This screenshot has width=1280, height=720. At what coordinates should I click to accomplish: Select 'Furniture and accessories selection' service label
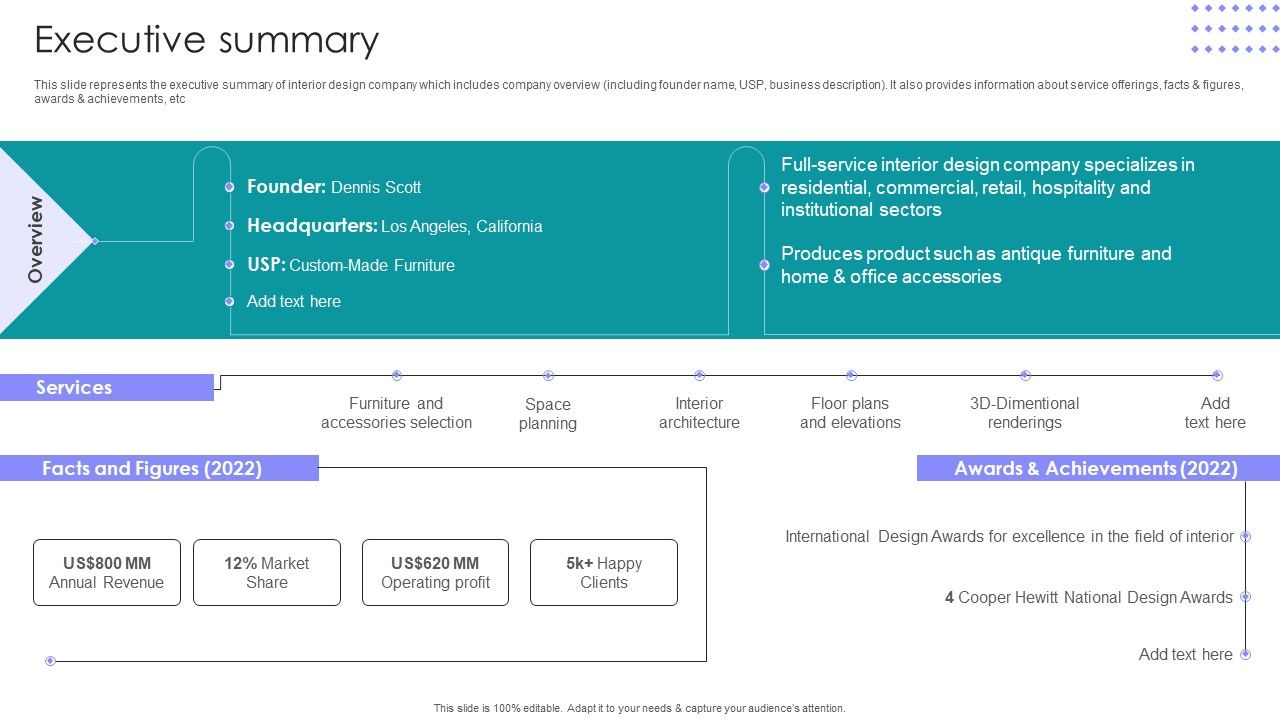click(x=396, y=413)
